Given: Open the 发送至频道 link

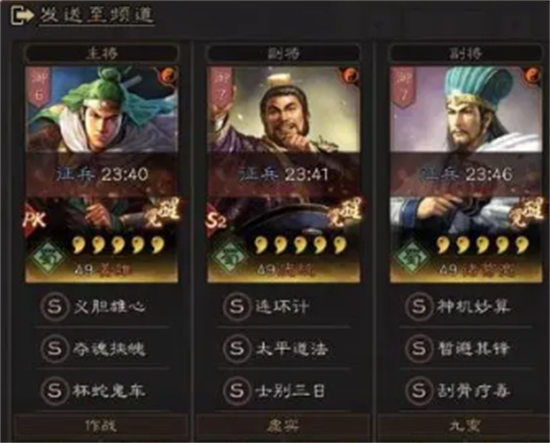Looking at the screenshot, I should pyautogui.click(x=96, y=16).
